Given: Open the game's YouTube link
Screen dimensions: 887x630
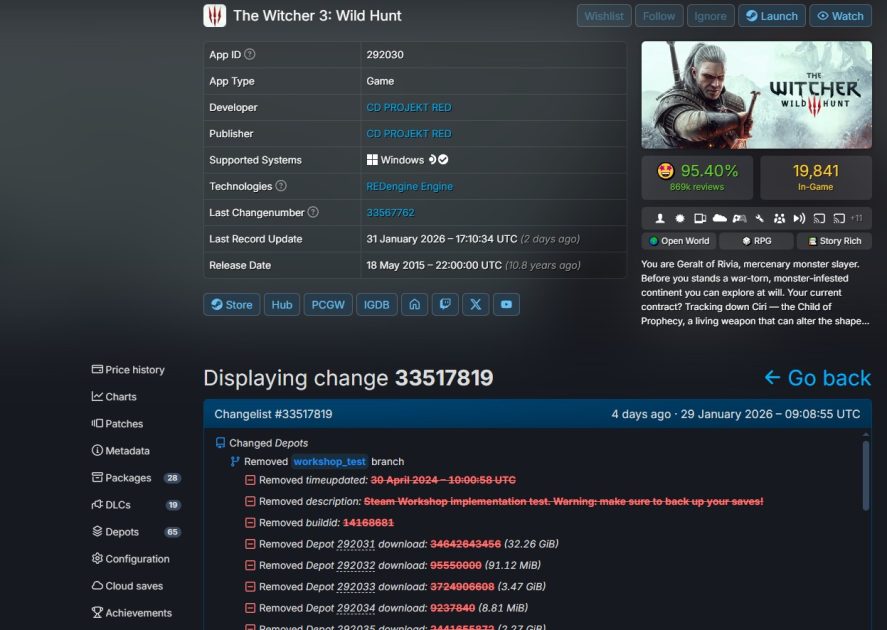Looking at the screenshot, I should pyautogui.click(x=506, y=304).
